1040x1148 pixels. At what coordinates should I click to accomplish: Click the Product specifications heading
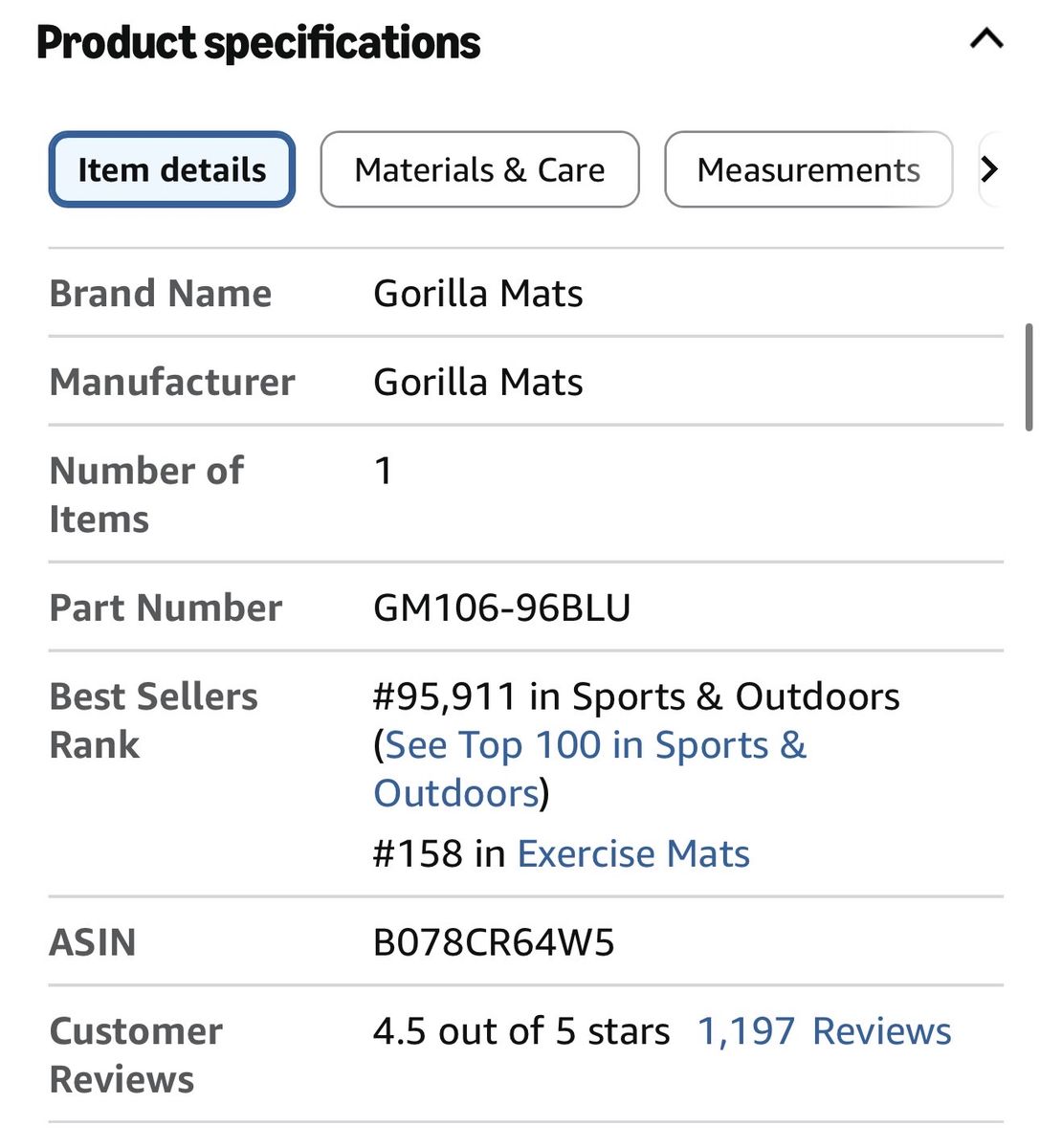[258, 42]
